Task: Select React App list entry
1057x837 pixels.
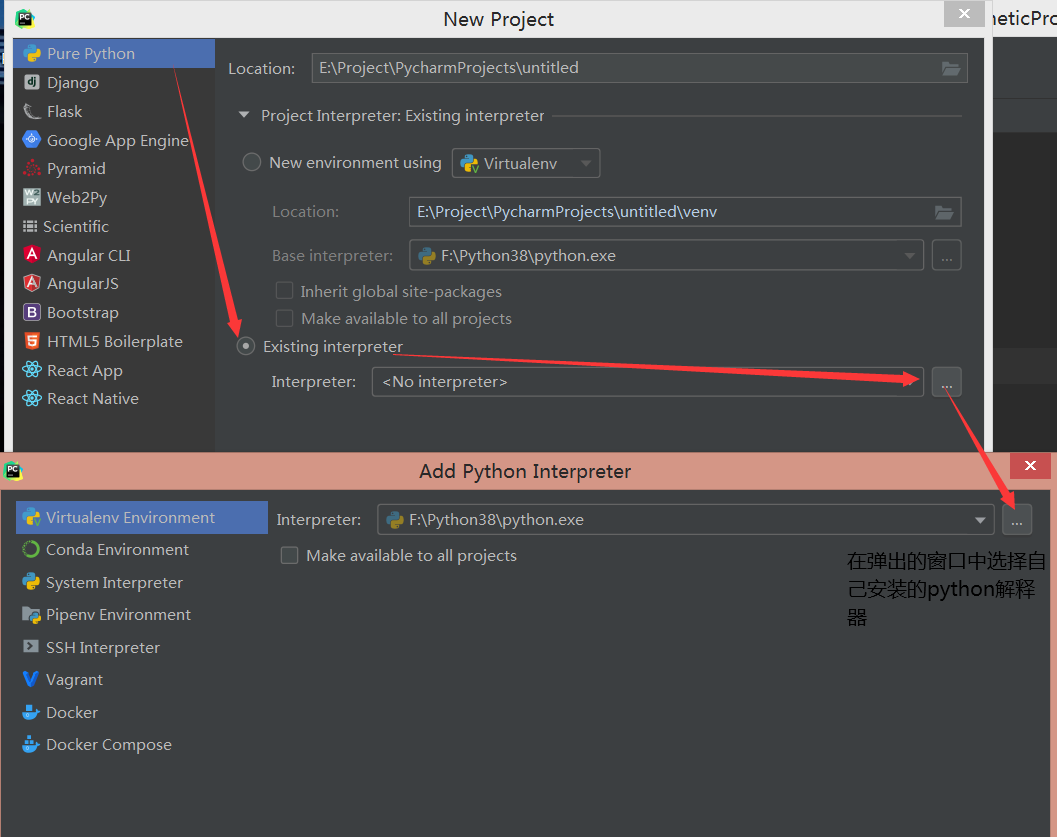Action: [114, 370]
